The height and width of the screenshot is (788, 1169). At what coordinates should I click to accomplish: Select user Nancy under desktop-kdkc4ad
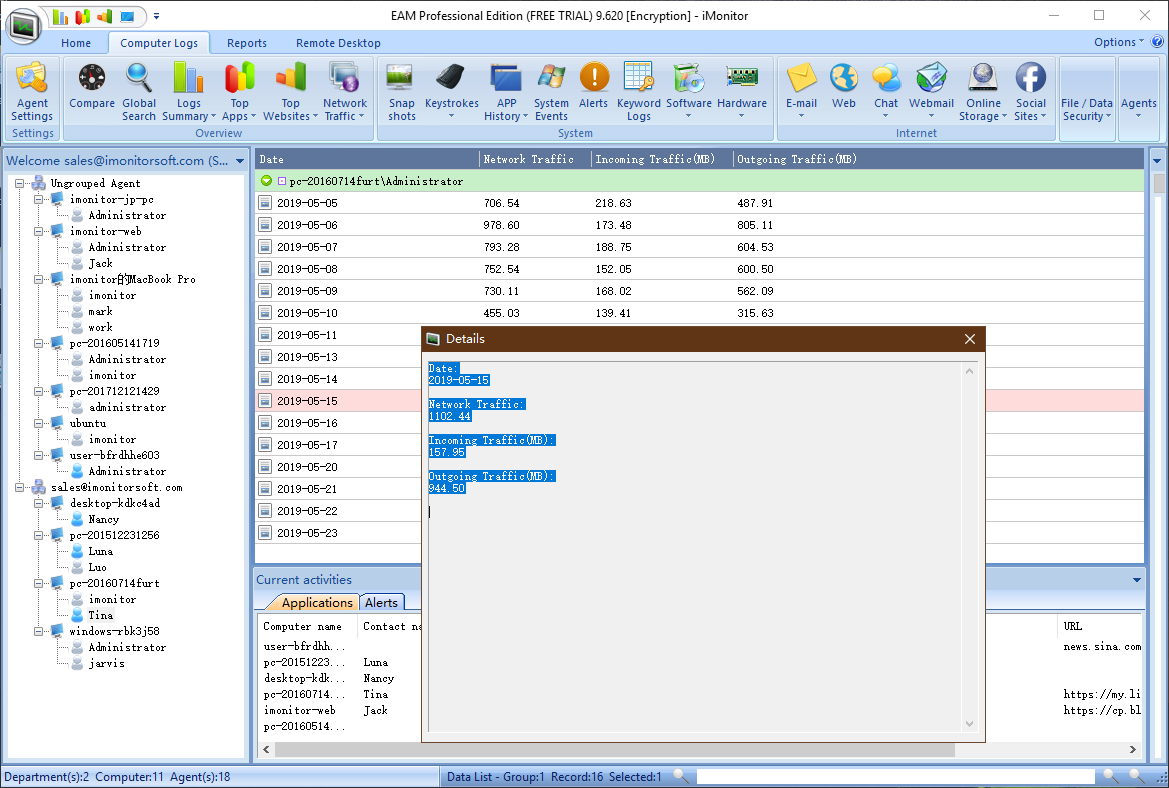click(103, 520)
